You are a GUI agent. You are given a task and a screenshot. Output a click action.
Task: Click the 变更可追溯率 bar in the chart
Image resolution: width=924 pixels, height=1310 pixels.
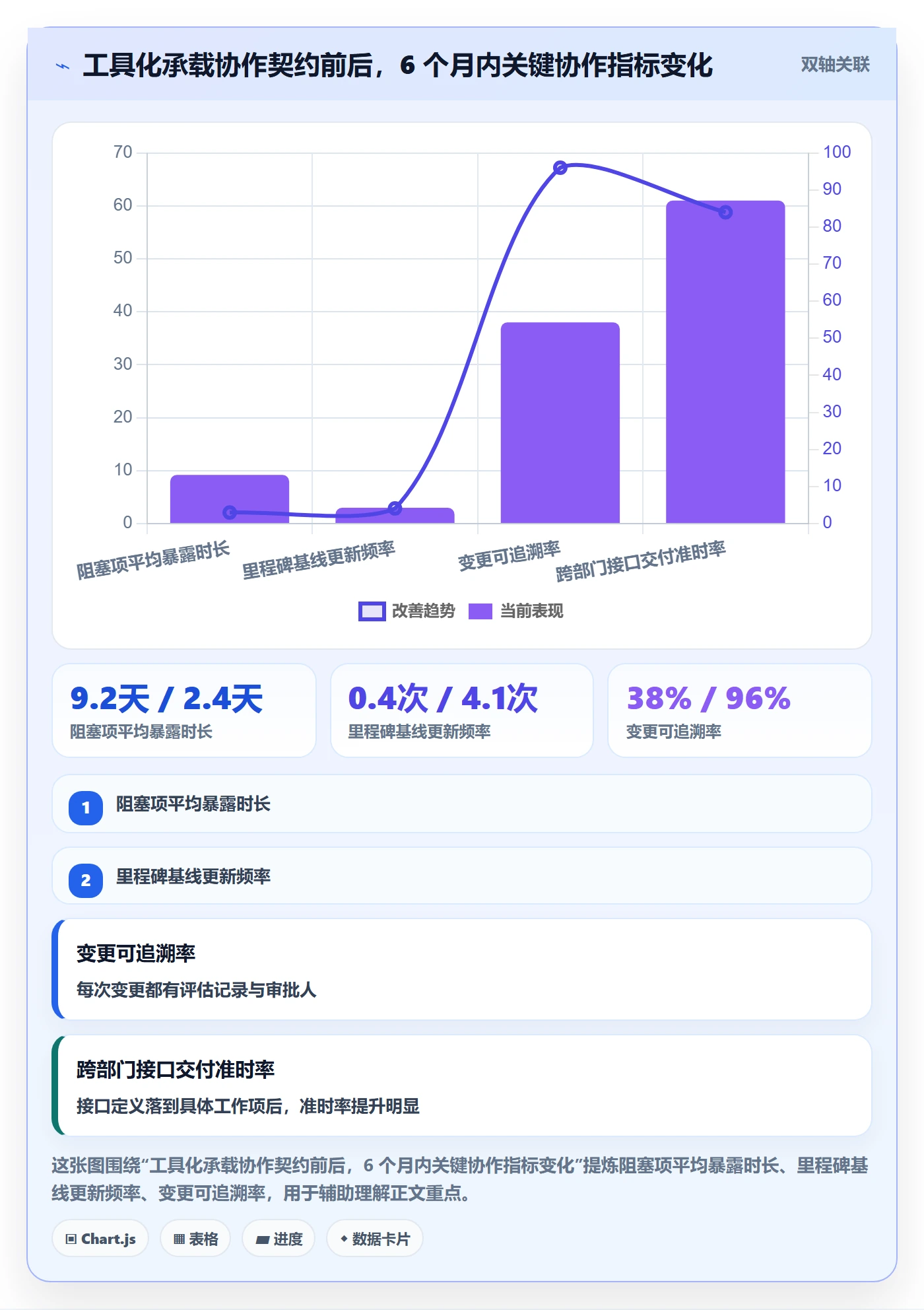click(x=560, y=423)
